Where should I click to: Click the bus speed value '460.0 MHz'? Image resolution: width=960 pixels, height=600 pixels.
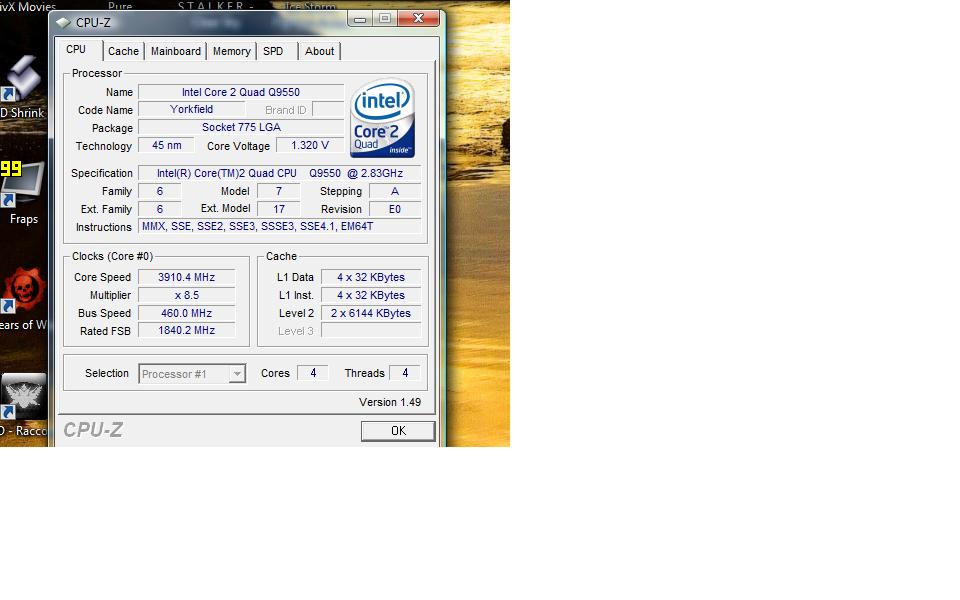(187, 313)
